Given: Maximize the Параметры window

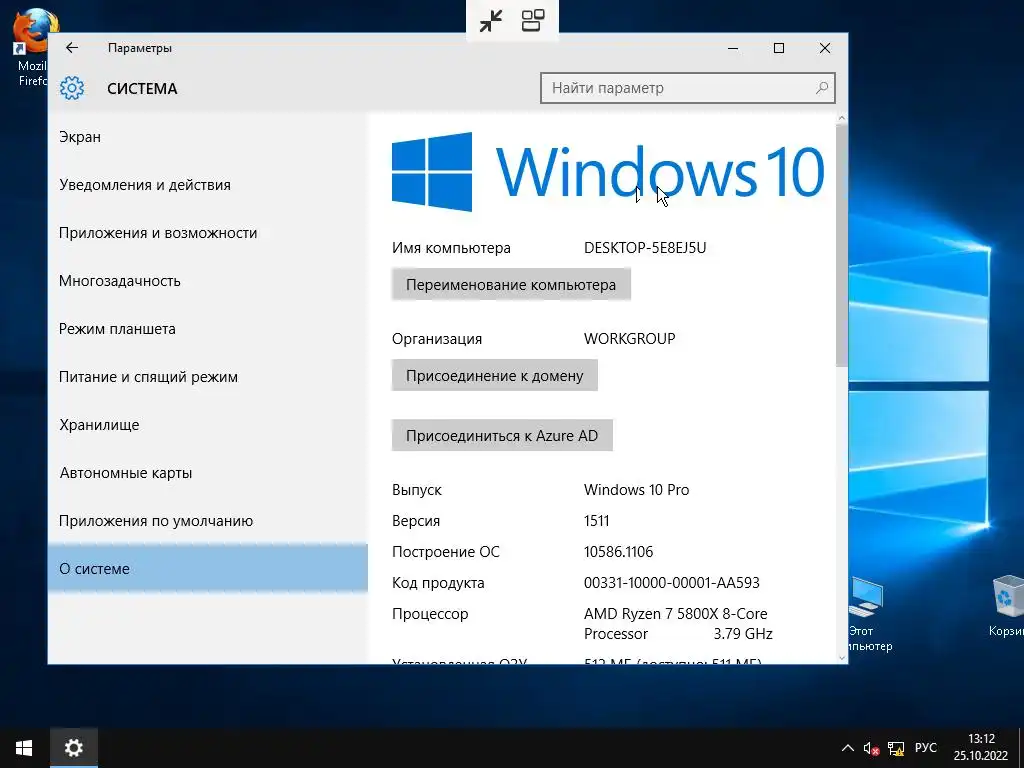Looking at the screenshot, I should click(778, 48).
